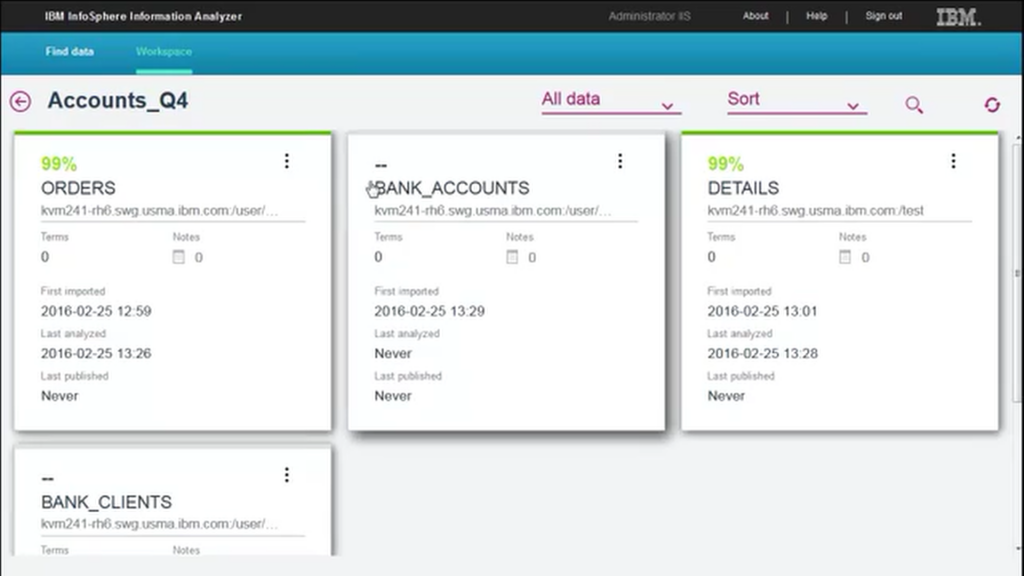Click the 99% quality score on ORDERS
This screenshot has width=1024, height=576.
[x=59, y=164]
